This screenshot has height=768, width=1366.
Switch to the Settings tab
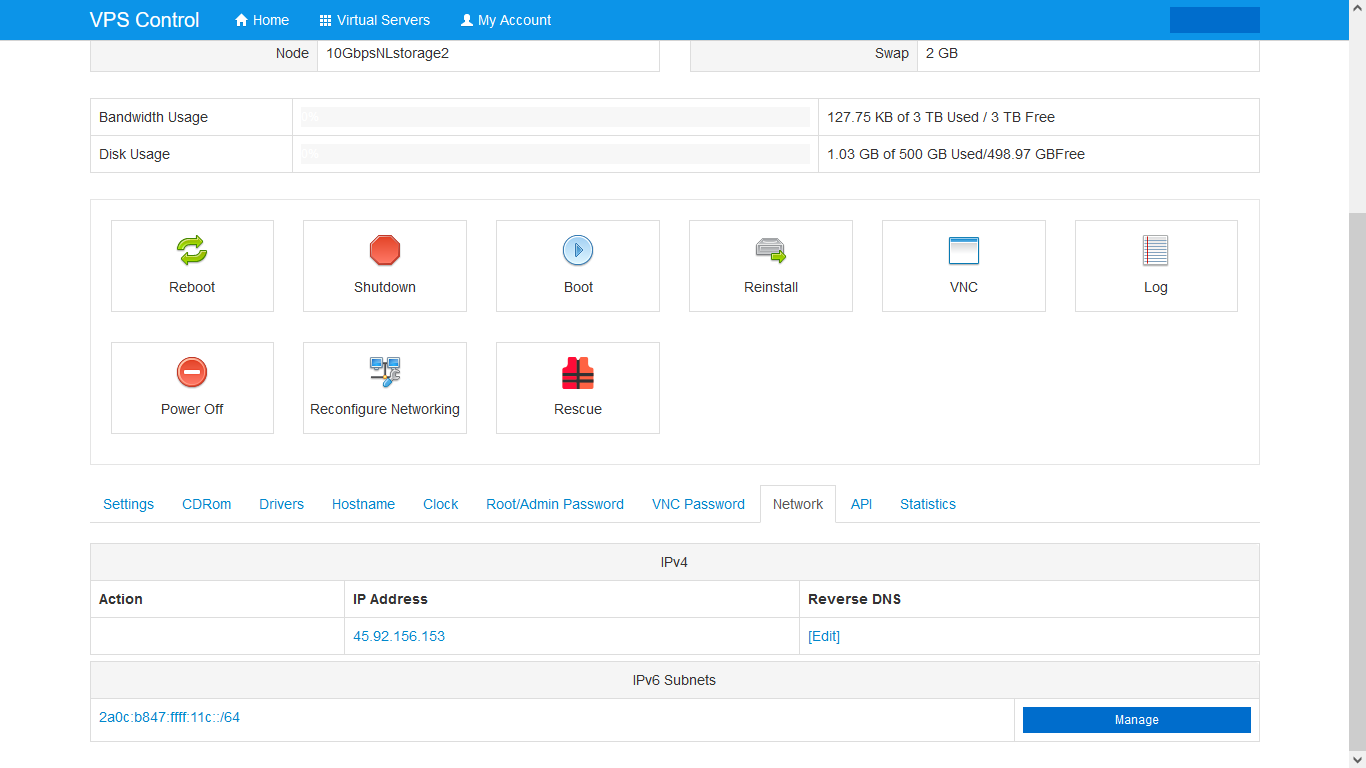click(x=128, y=504)
